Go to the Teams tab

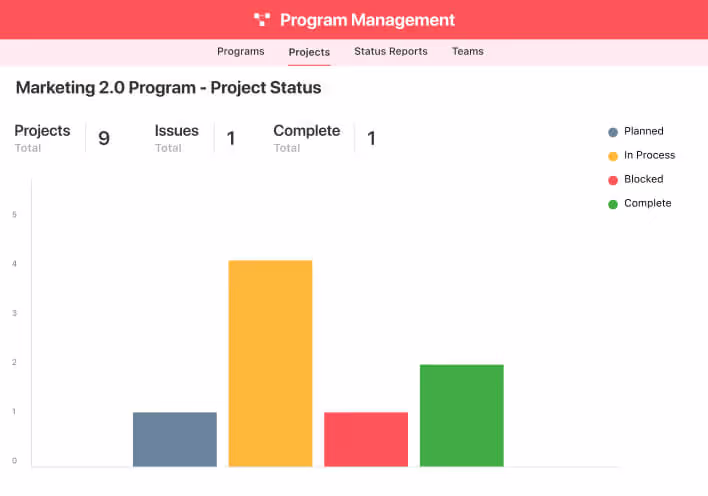point(467,51)
